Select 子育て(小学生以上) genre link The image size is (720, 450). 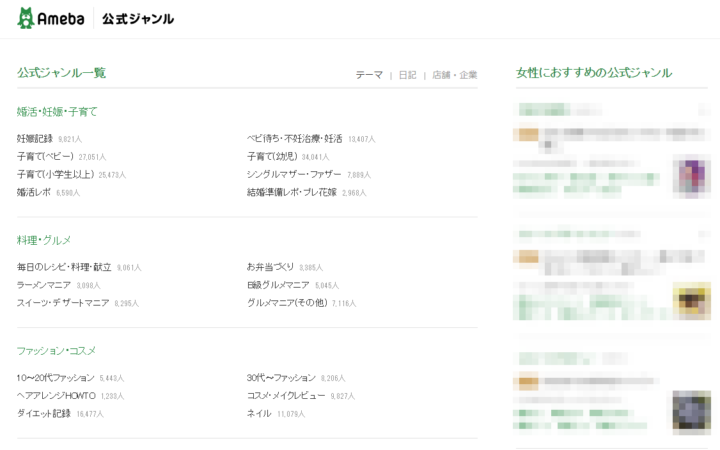tap(55, 174)
